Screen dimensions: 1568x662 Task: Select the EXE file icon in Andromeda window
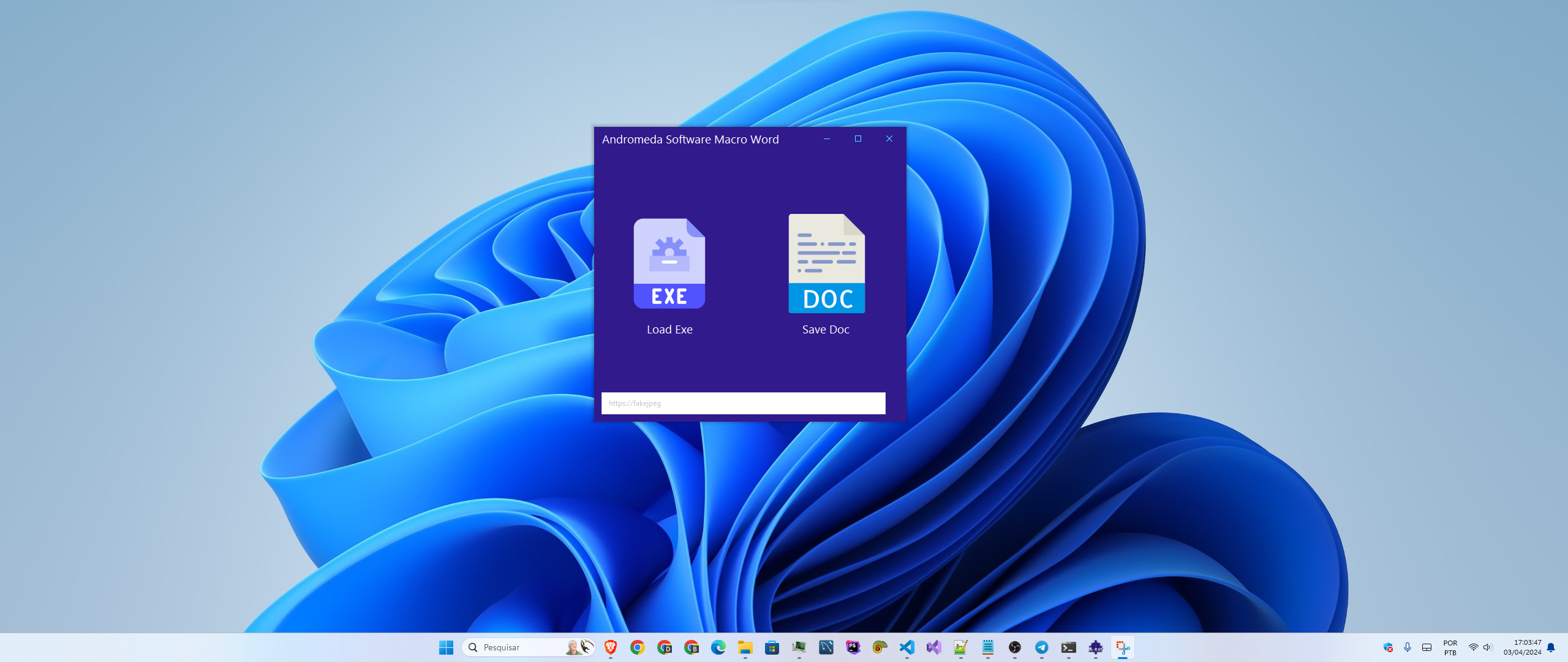(x=669, y=264)
